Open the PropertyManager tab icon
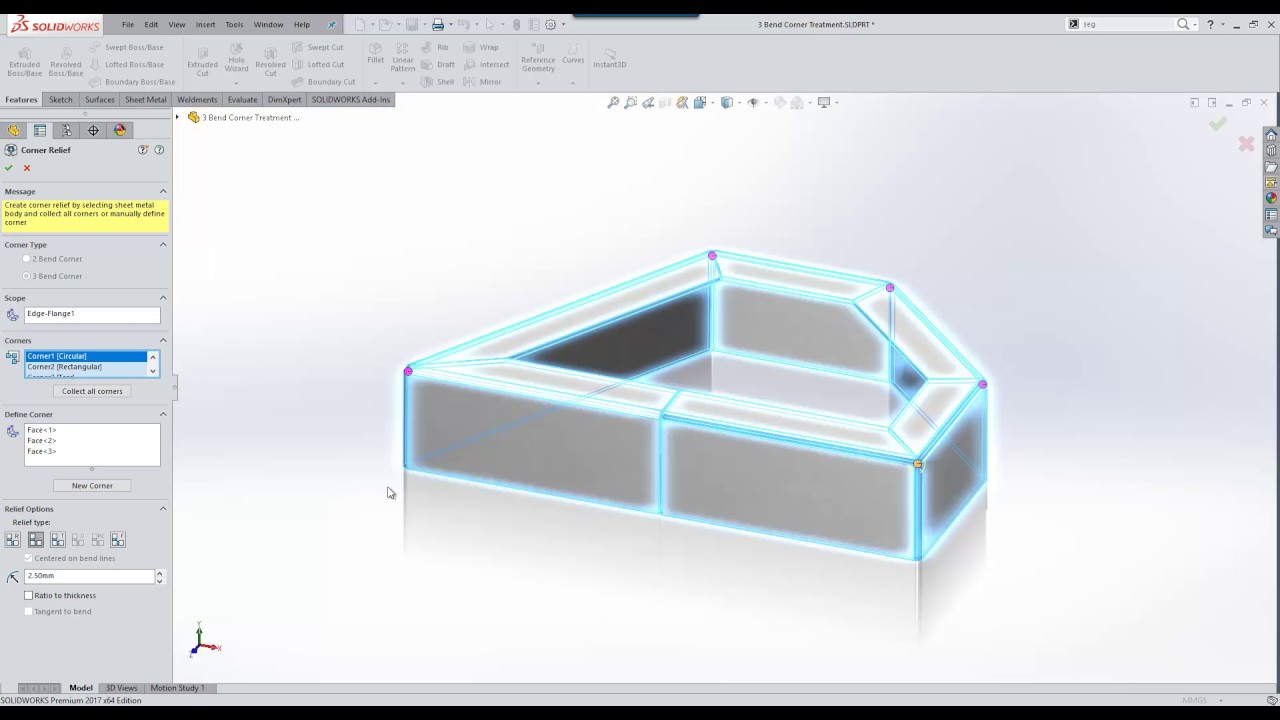 tap(40, 130)
